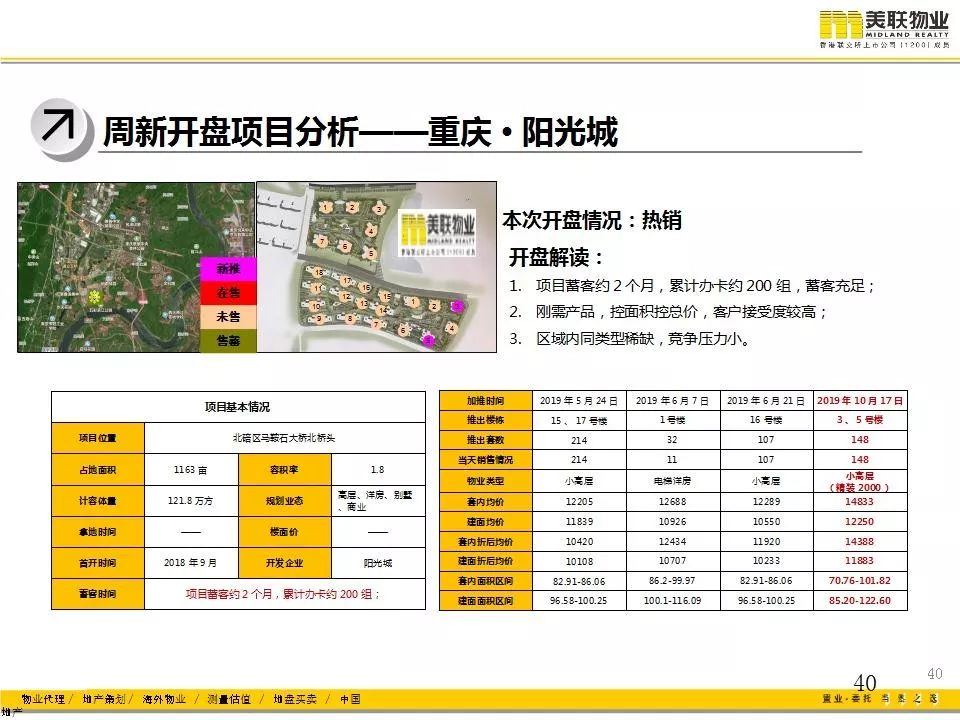Click the yellow project marker on satellite map
This screenshot has width=960, height=720.
(x=96, y=298)
